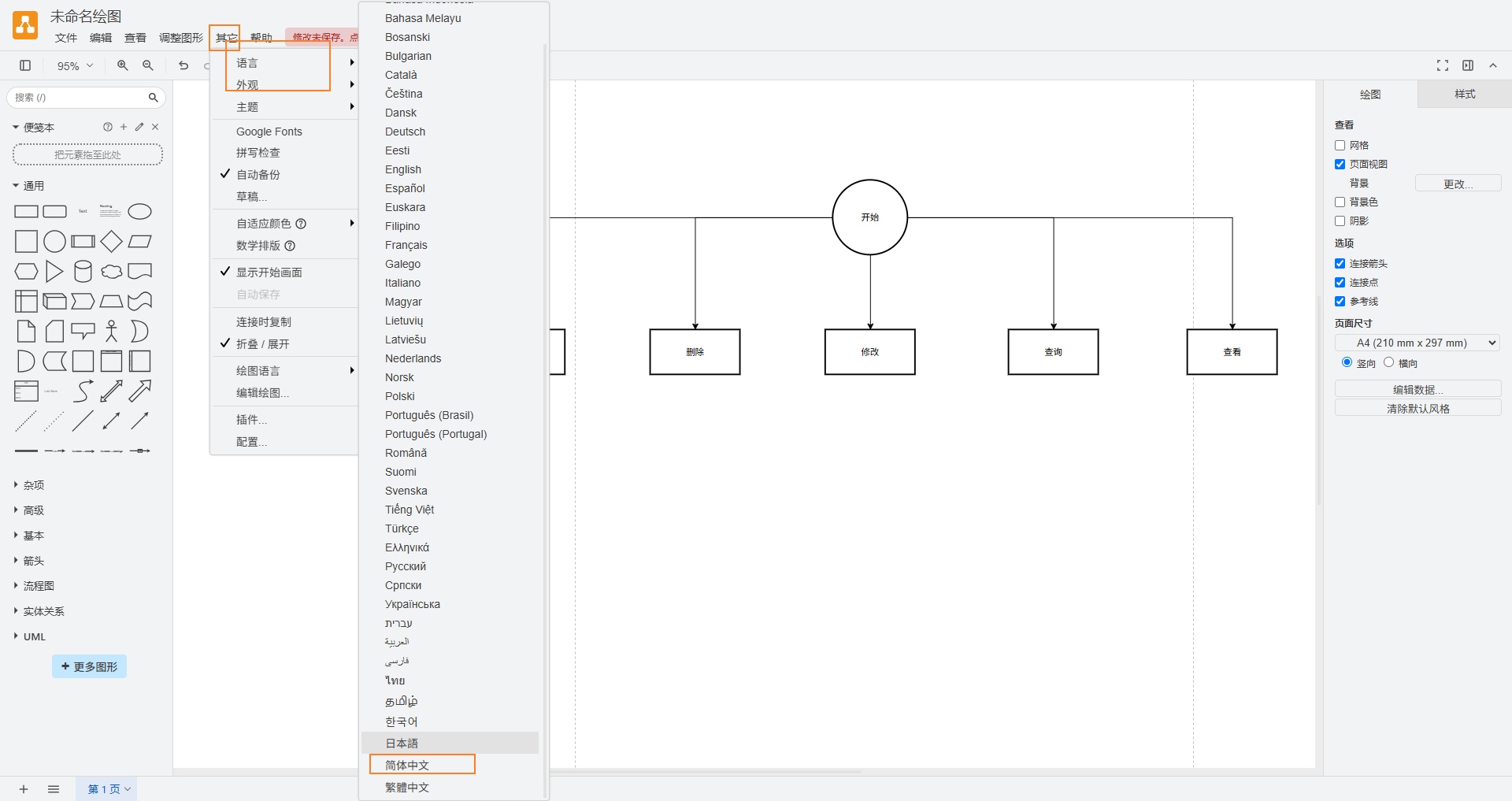Click the 编辑数据 button
This screenshot has width=1512, height=801.
(1417, 388)
